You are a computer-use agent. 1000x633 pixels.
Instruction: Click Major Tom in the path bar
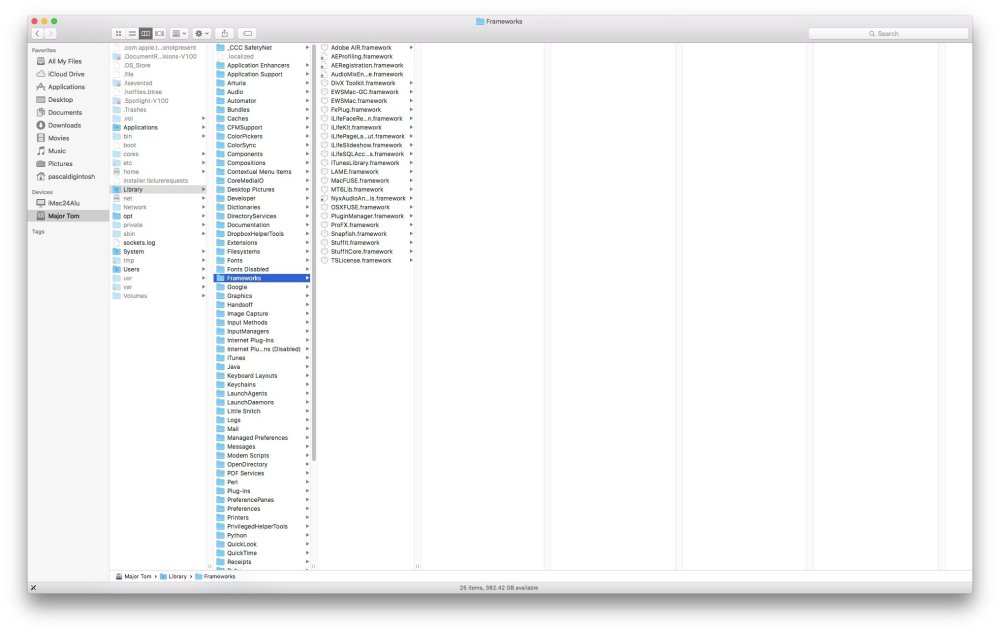[x=133, y=576]
